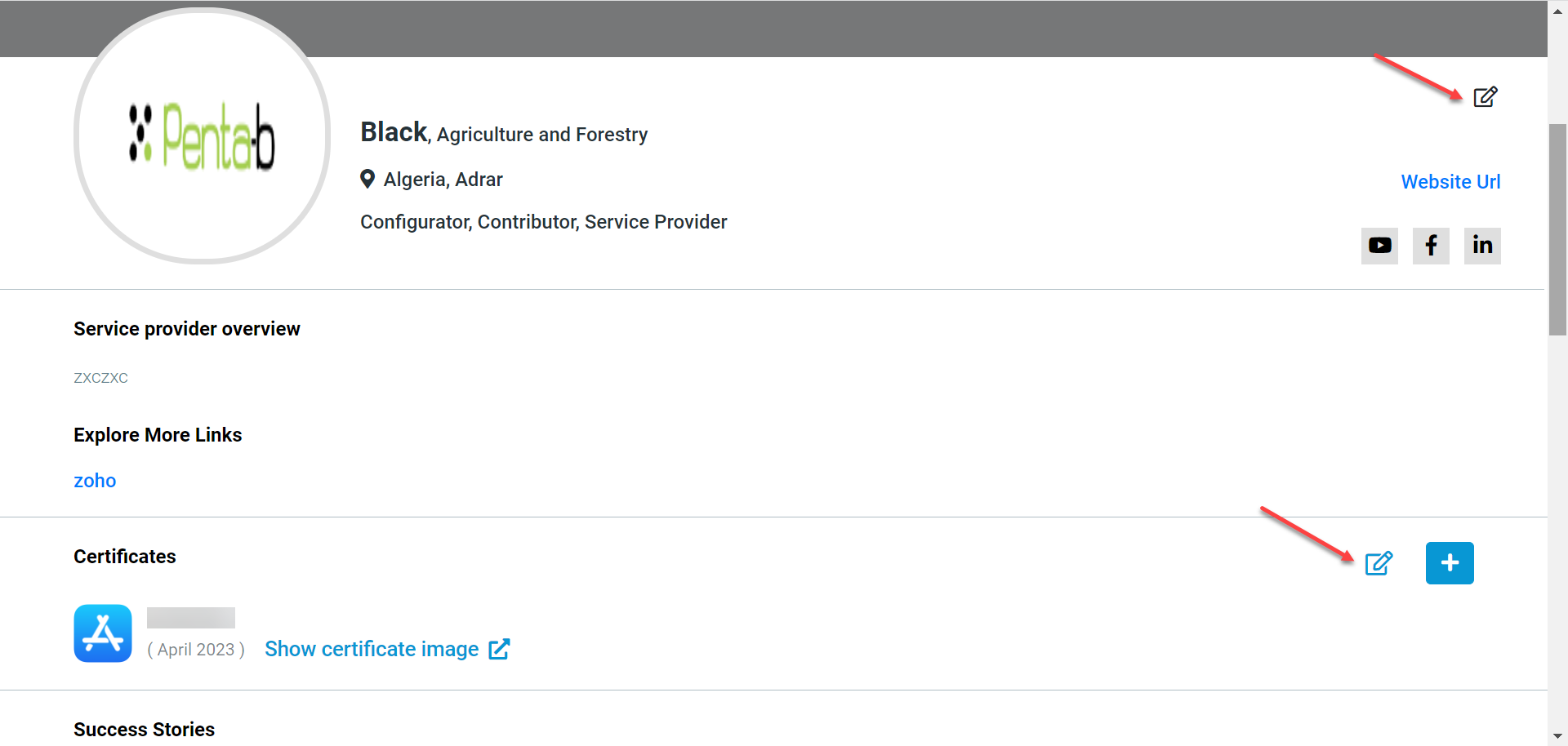The image size is (1568, 746).
Task: Click the App Store certificate icon
Action: (x=103, y=633)
